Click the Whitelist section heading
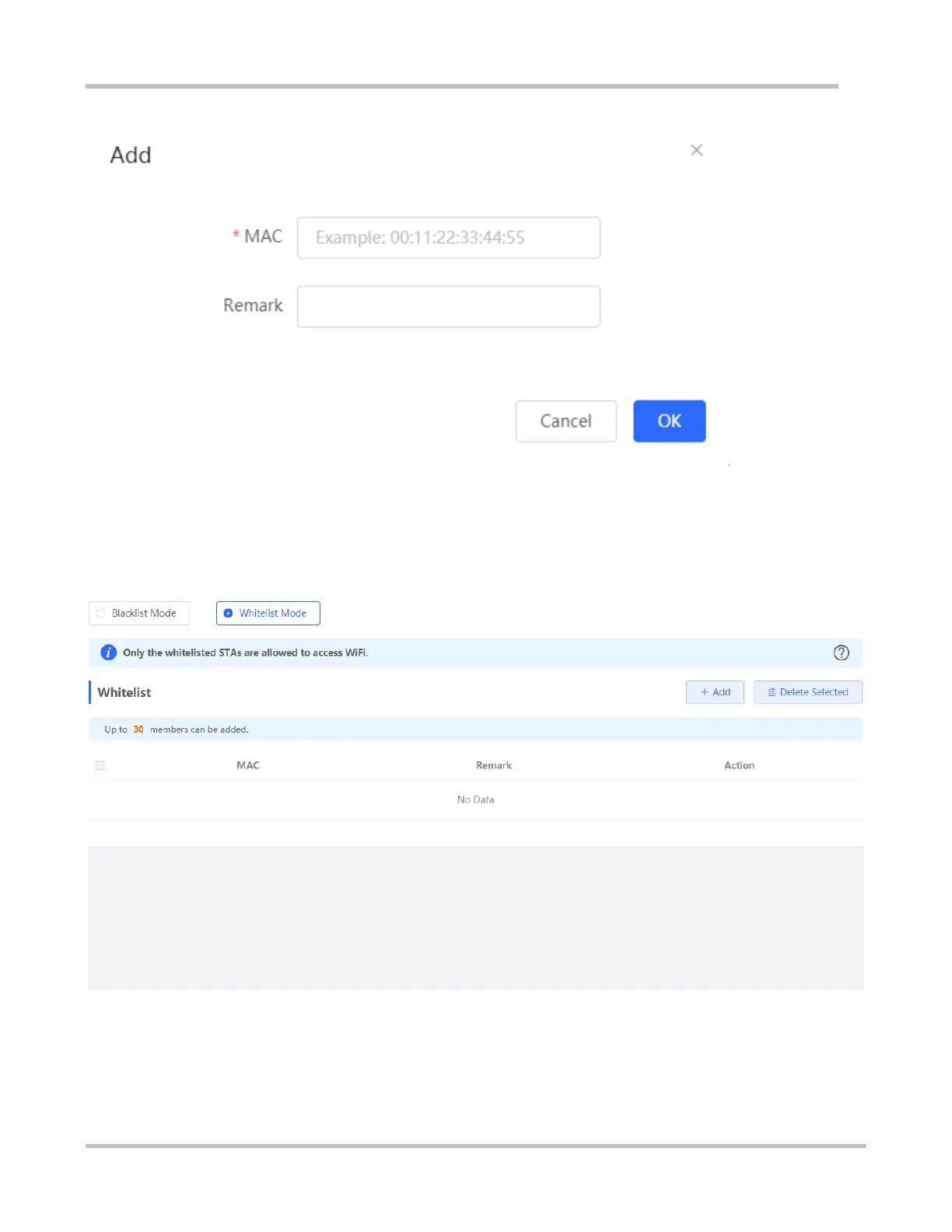This screenshot has width=952, height=1232. coord(124,692)
